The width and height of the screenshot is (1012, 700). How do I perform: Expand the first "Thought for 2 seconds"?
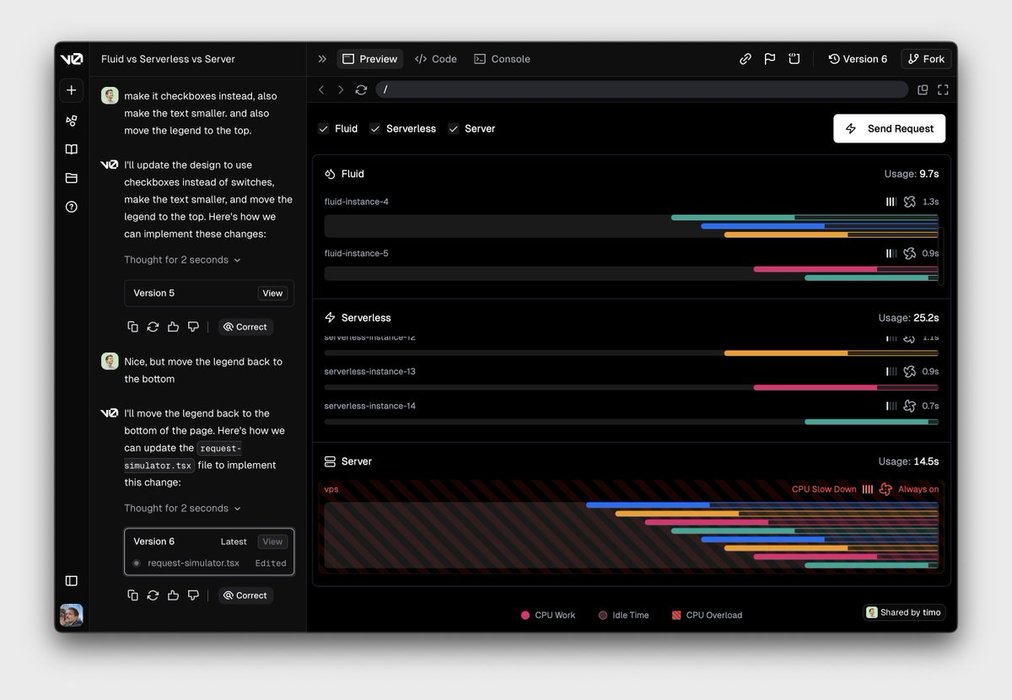click(x=182, y=260)
